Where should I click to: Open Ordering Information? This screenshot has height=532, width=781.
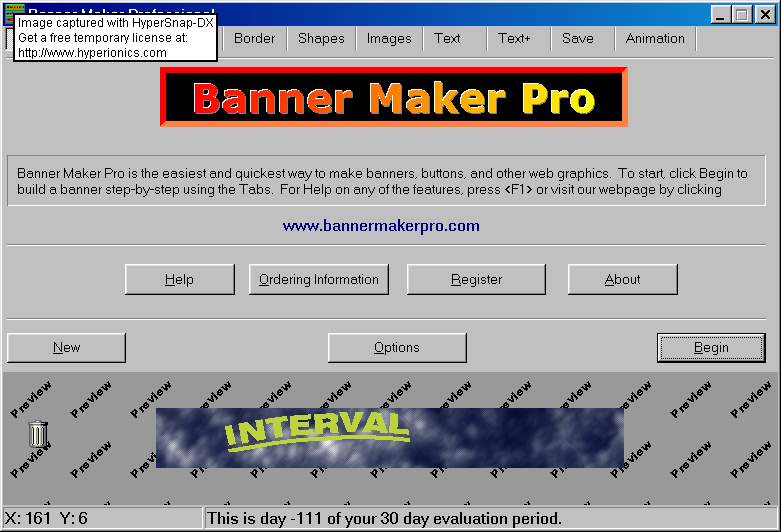pos(319,279)
